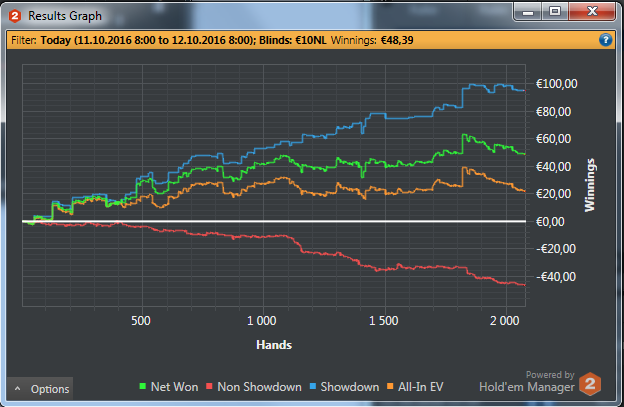The height and width of the screenshot is (407, 624).
Task: Click the Blinds: €10NL filter text
Action: pyautogui.click(x=293, y=40)
